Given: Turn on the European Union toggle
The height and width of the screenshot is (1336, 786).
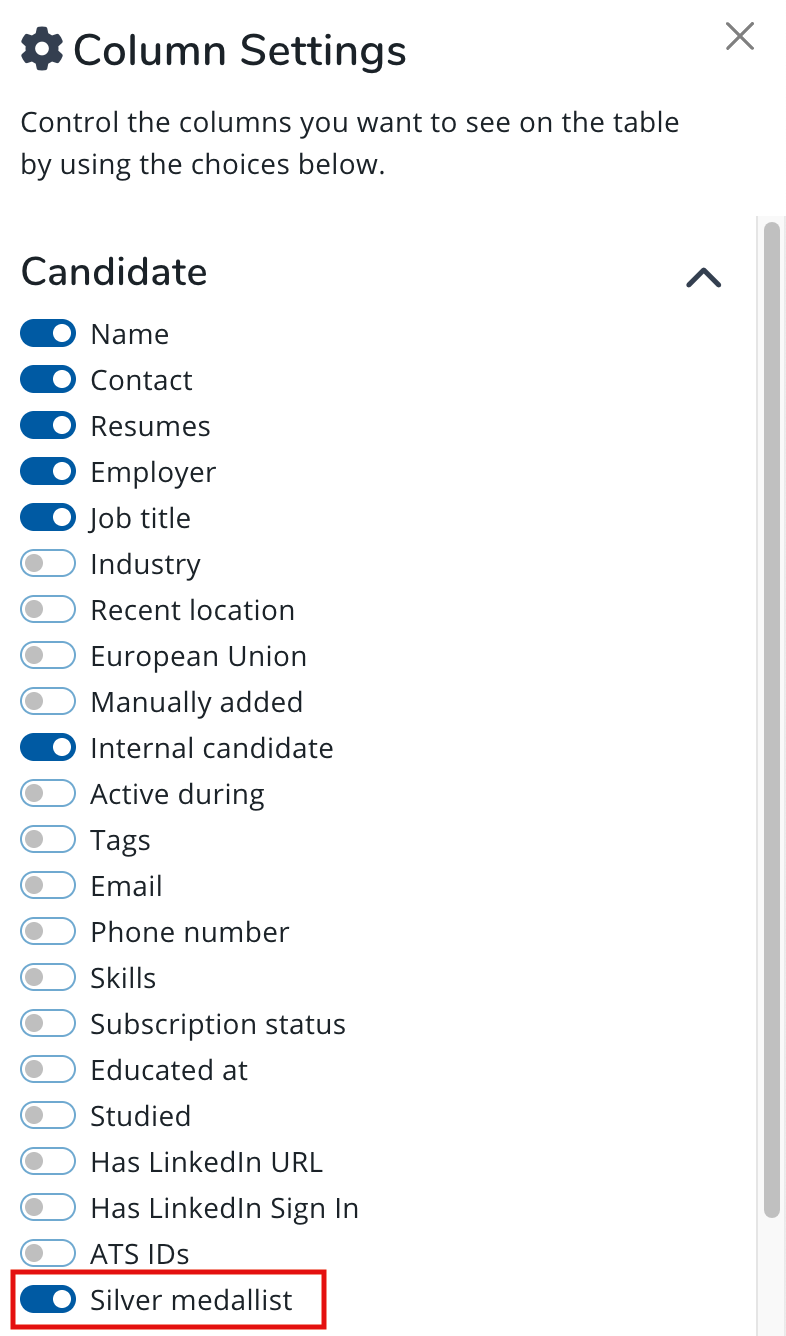Looking at the screenshot, I should 48,656.
